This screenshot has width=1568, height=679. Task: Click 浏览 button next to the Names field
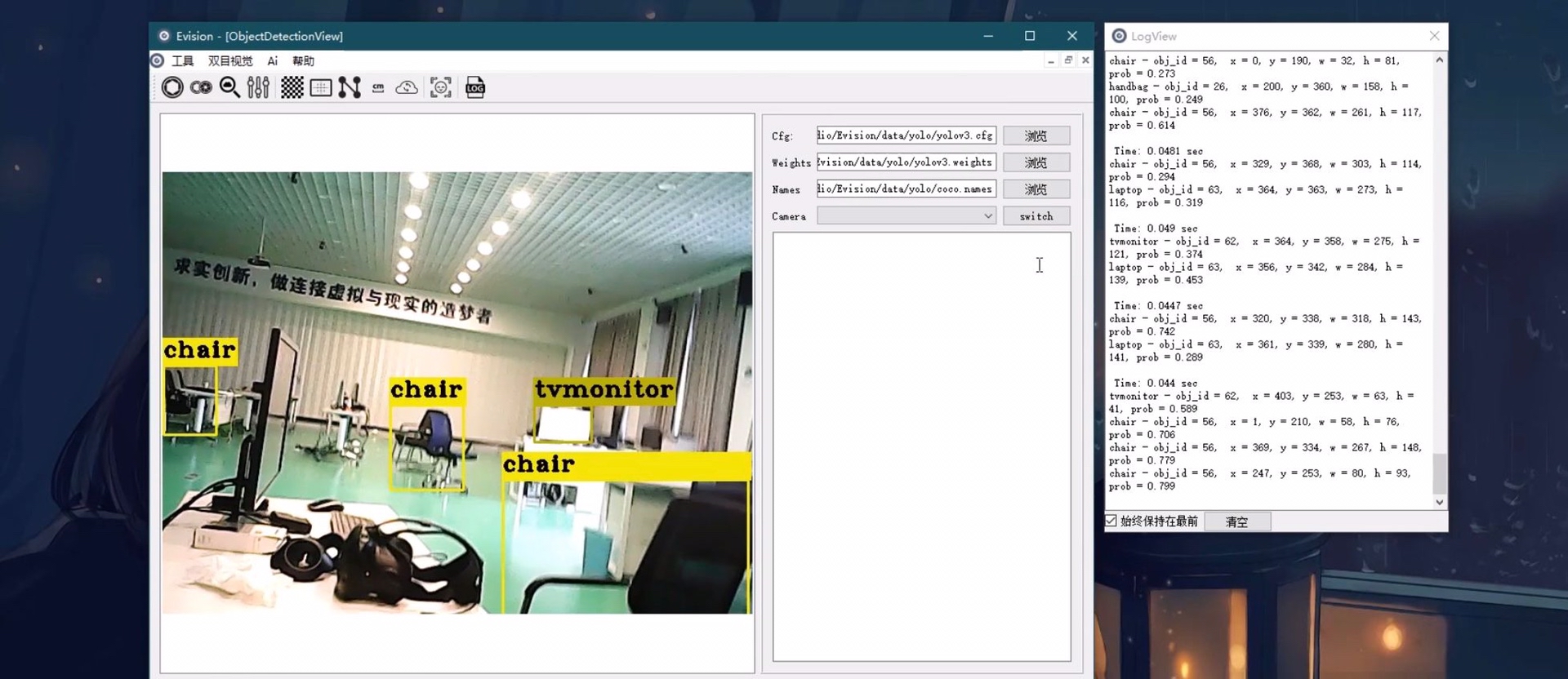point(1036,189)
